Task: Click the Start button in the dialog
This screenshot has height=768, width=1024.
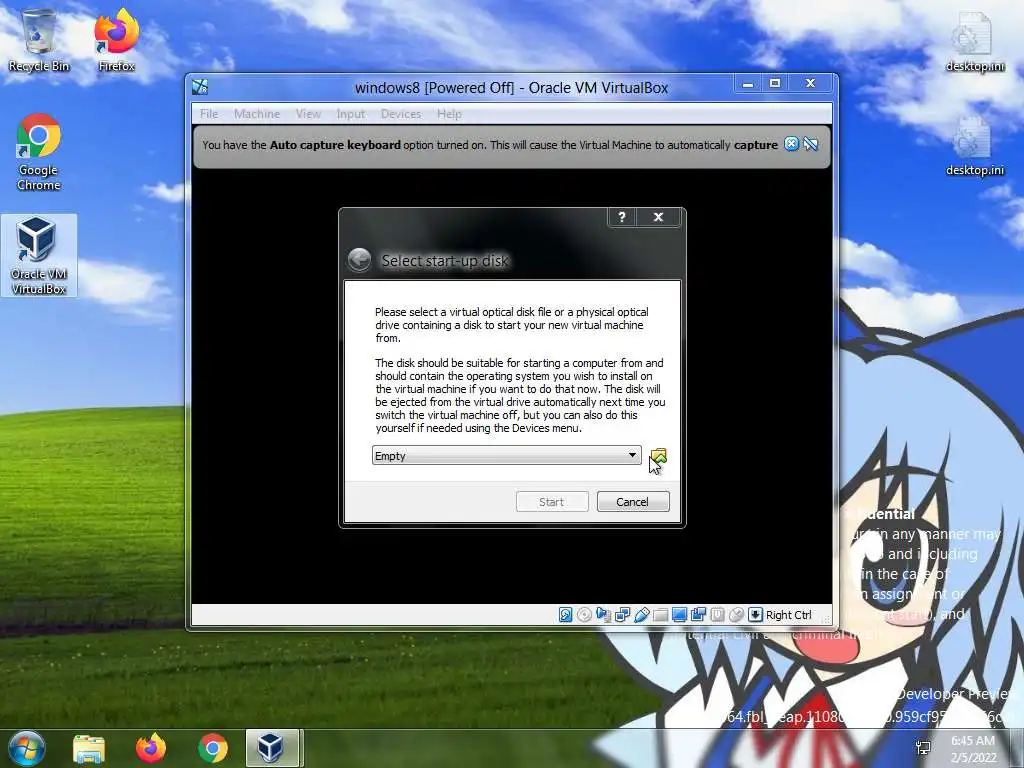Action: pyautogui.click(x=552, y=502)
